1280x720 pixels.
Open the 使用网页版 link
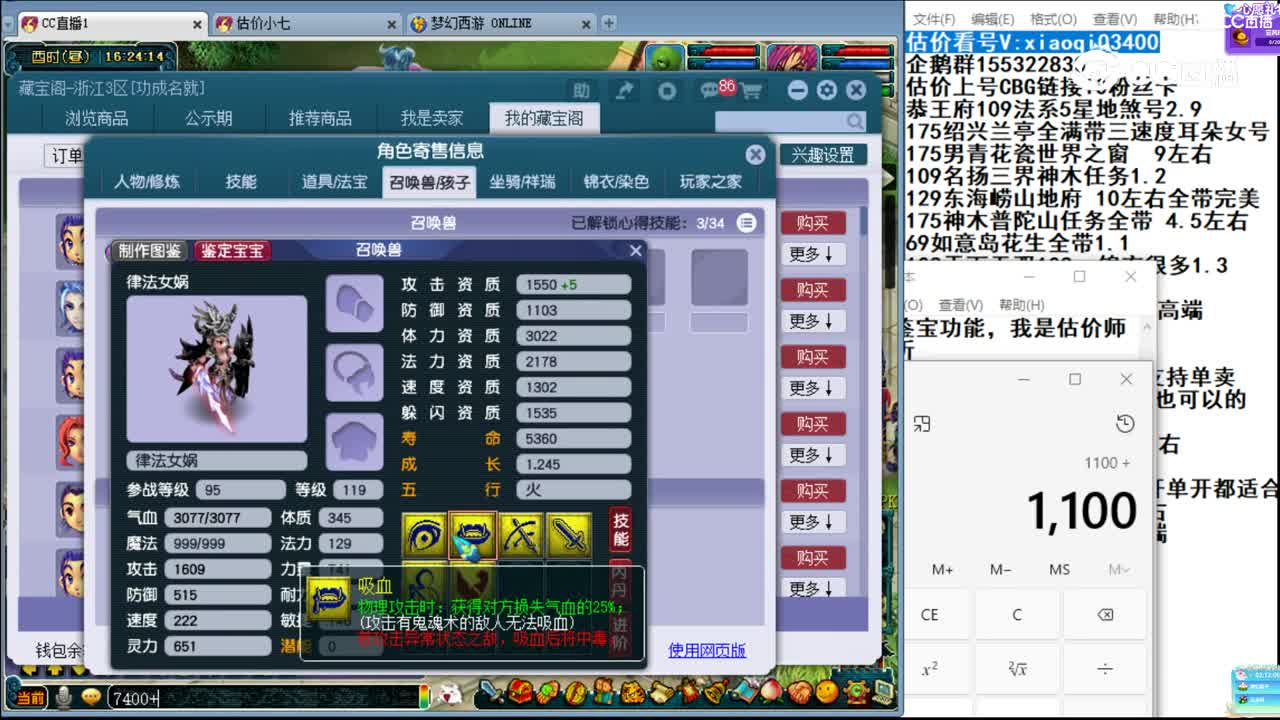707,650
